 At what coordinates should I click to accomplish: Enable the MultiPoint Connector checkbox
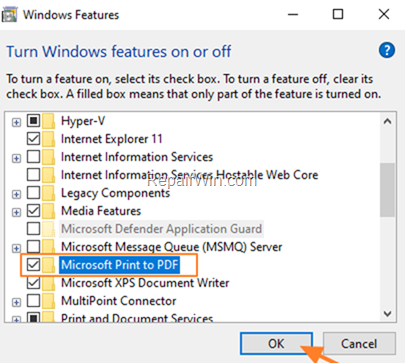pyautogui.click(x=33, y=301)
